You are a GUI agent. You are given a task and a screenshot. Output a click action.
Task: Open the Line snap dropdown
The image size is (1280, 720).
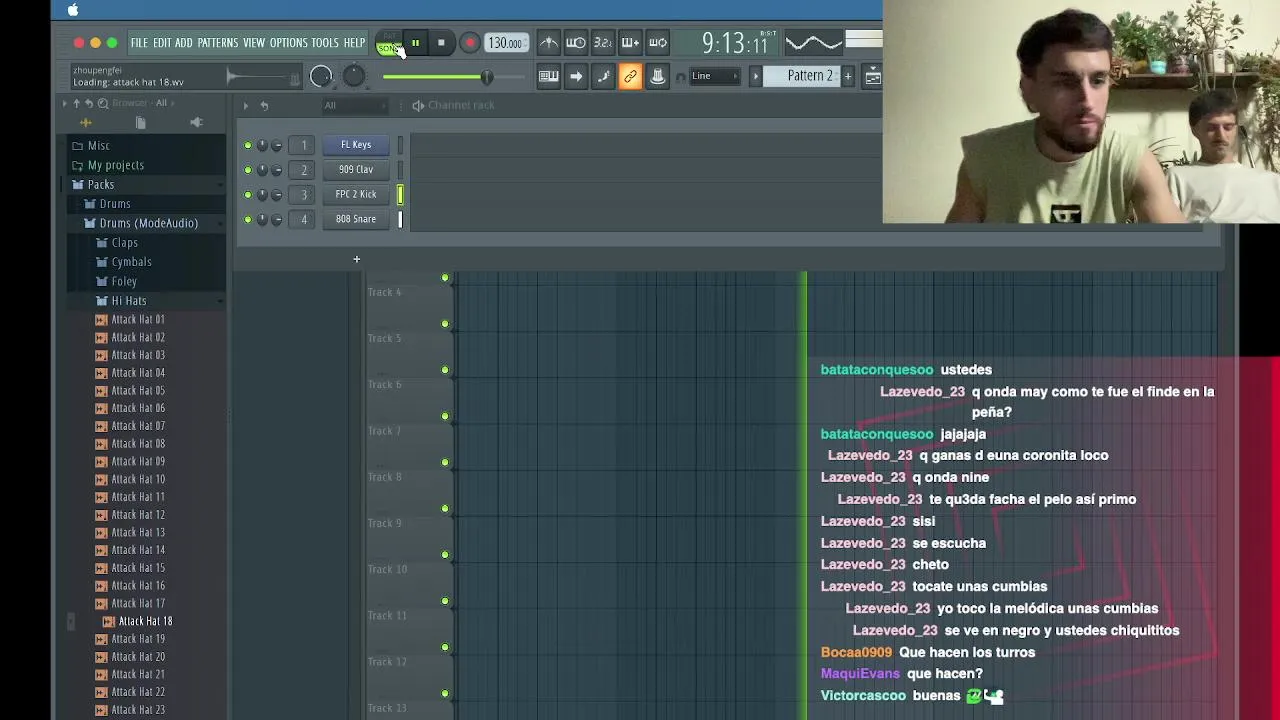[x=715, y=76]
